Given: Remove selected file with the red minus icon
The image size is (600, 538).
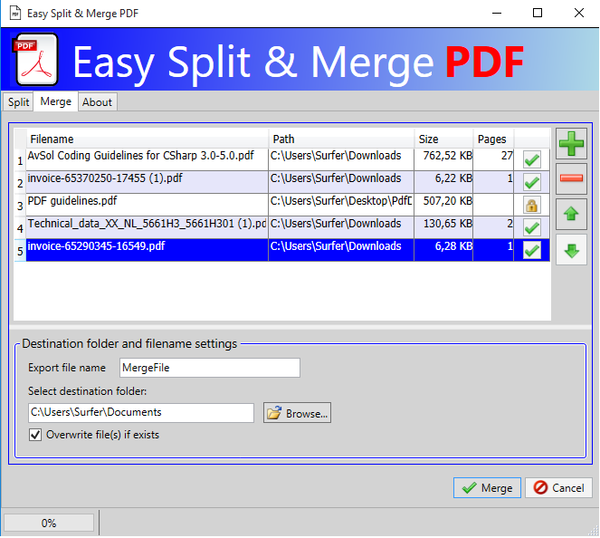Looking at the screenshot, I should pos(571,179).
